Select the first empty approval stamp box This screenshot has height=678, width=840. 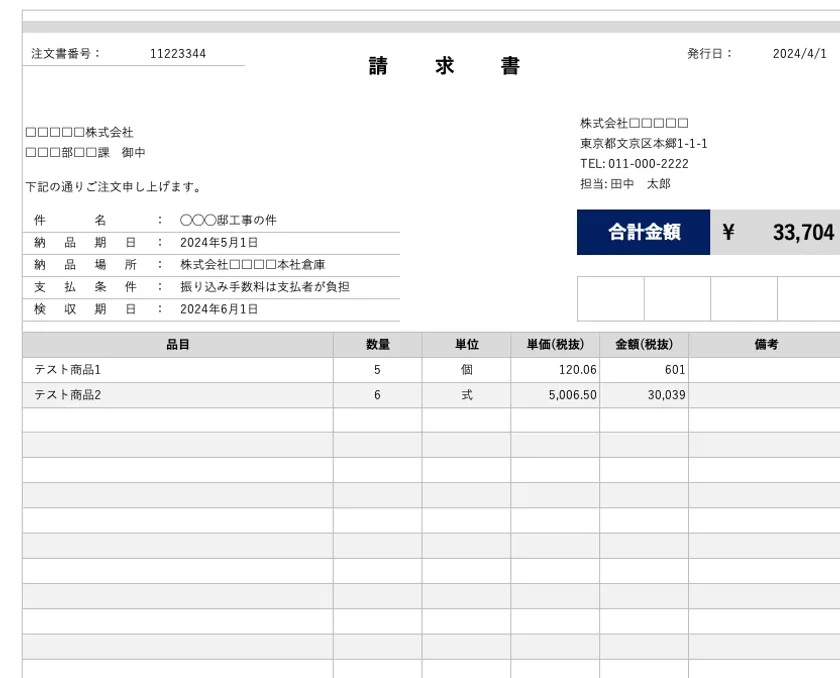611,299
